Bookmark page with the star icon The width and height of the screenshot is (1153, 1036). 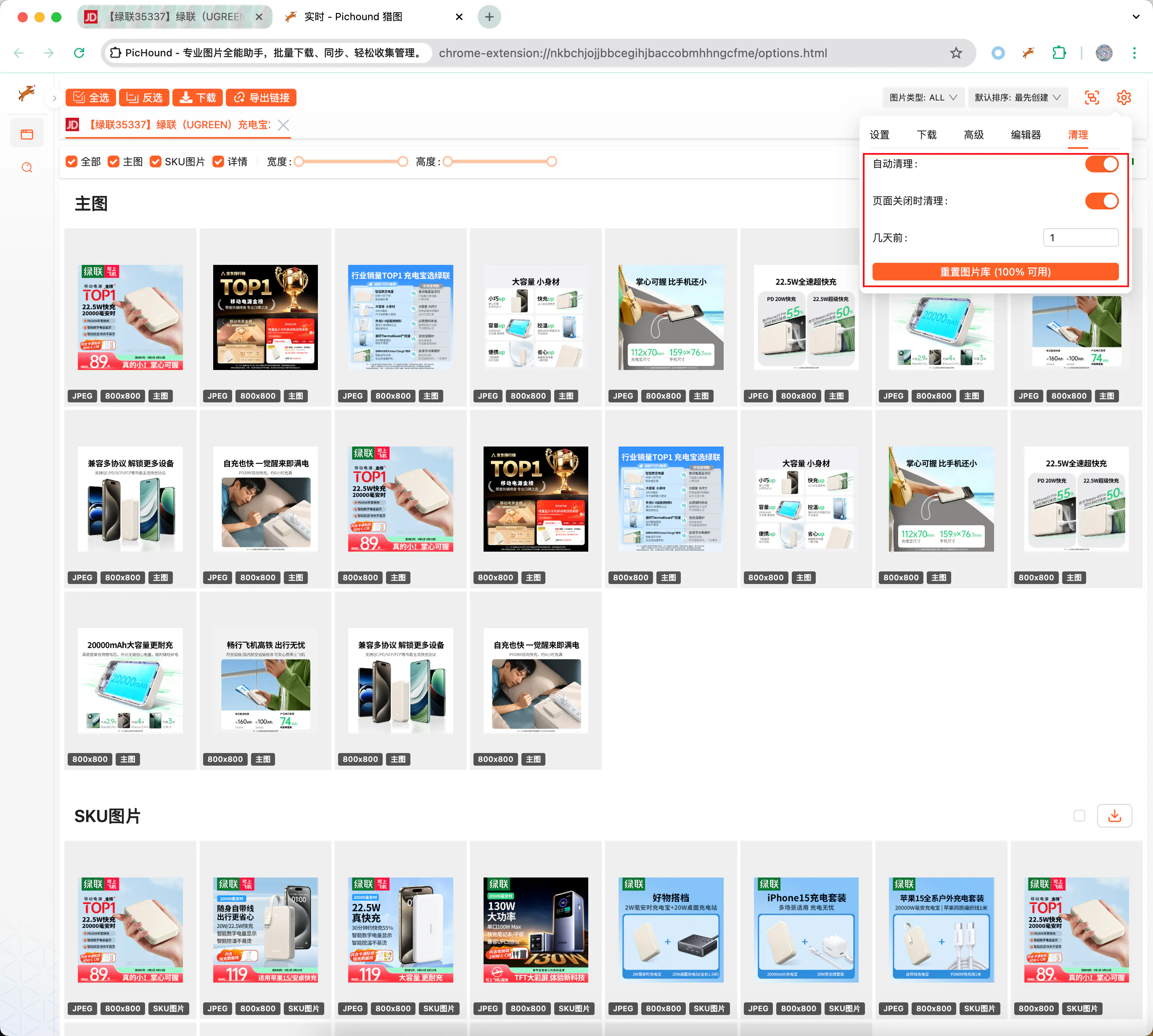click(956, 53)
